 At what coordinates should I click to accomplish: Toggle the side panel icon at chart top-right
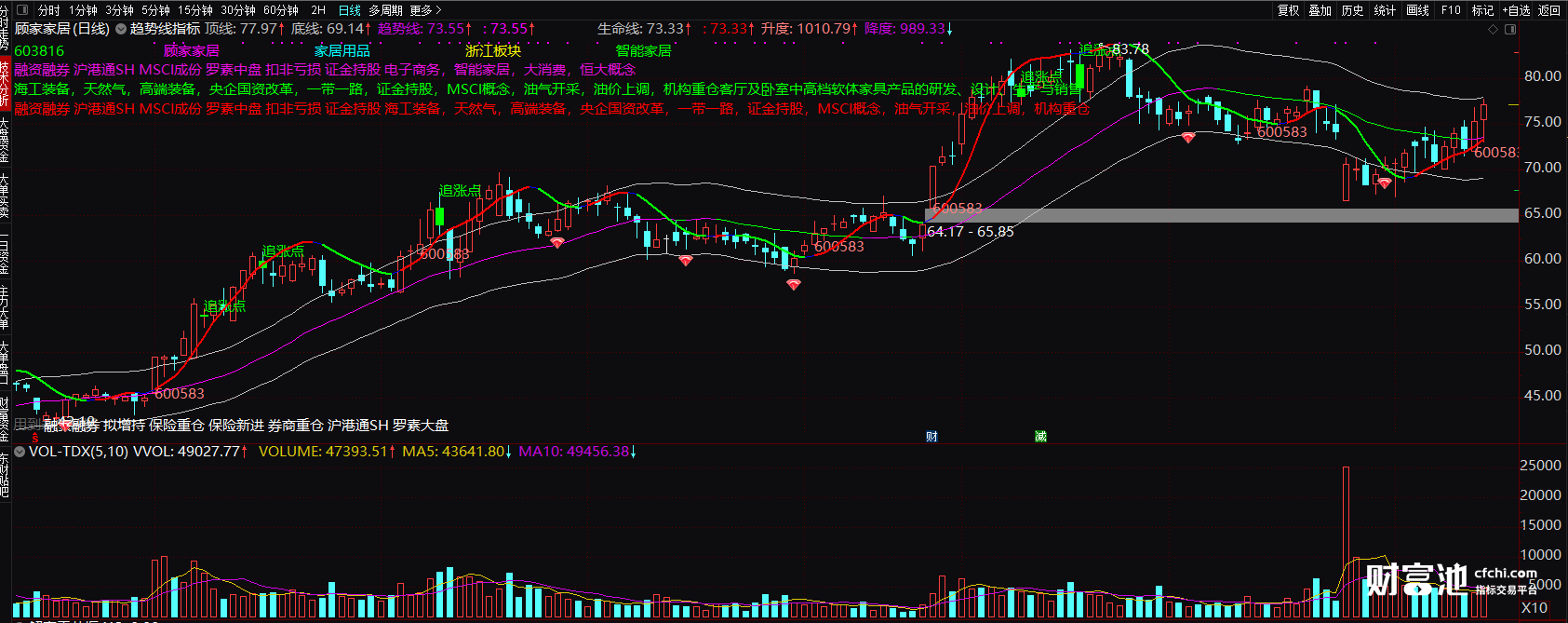pos(1510,29)
